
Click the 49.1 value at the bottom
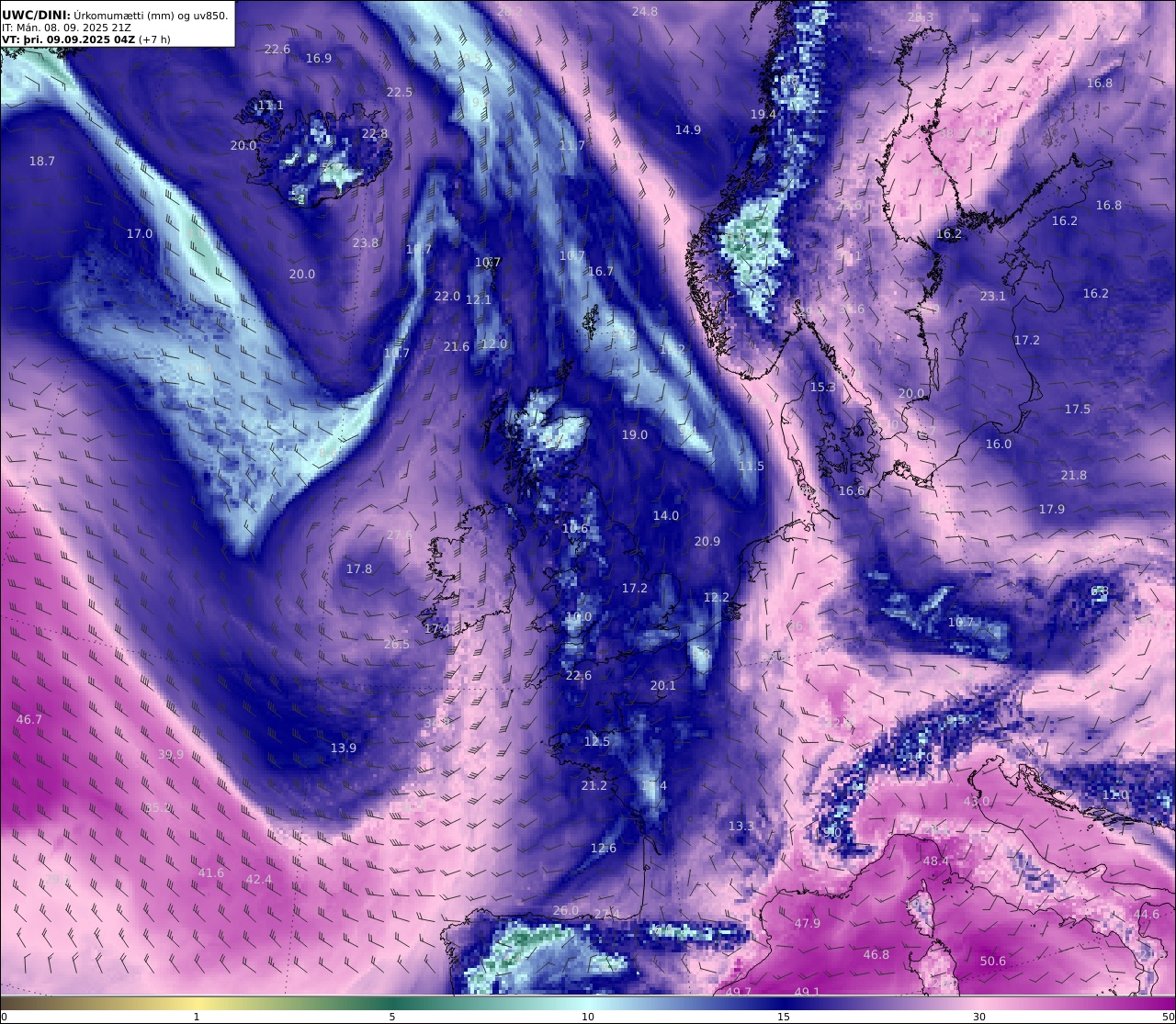tap(808, 992)
